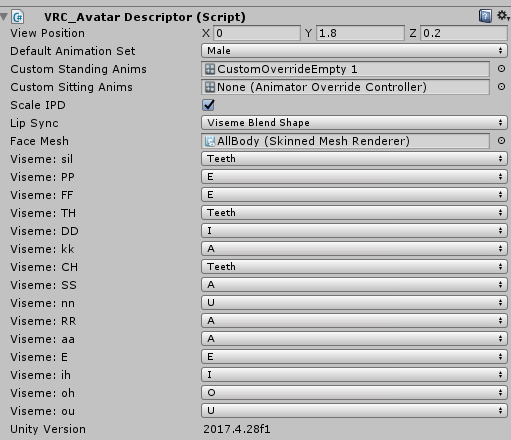Click the Custom Standing Anims label
This screenshot has width=511, height=440.
click(x=78, y=69)
